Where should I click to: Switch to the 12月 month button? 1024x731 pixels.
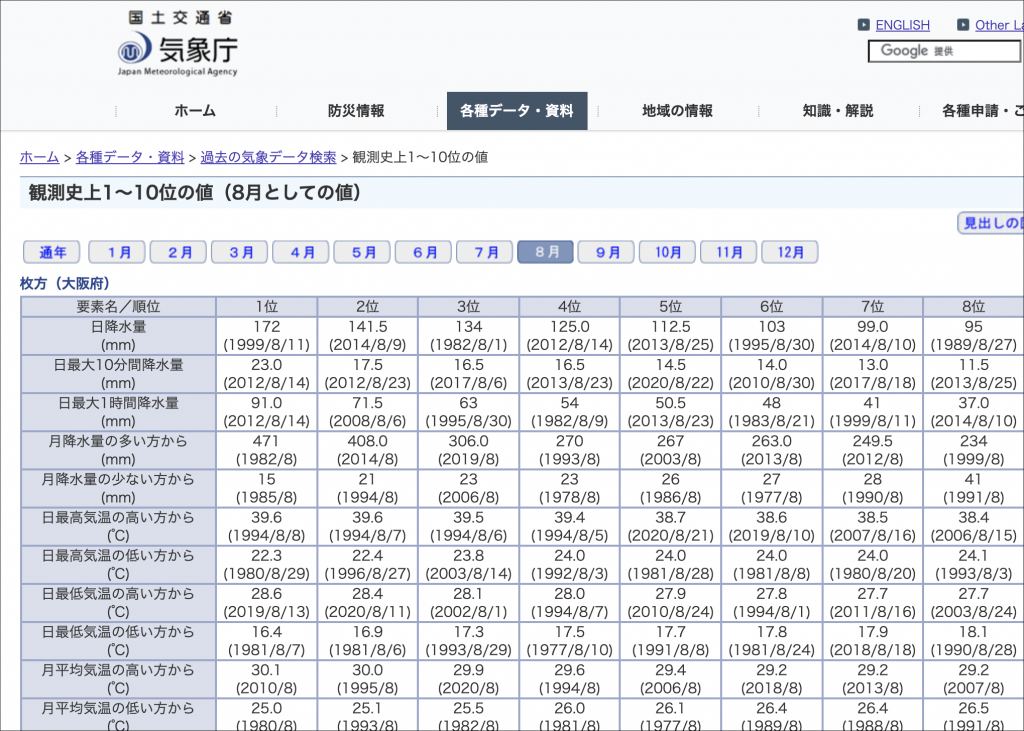[789, 252]
